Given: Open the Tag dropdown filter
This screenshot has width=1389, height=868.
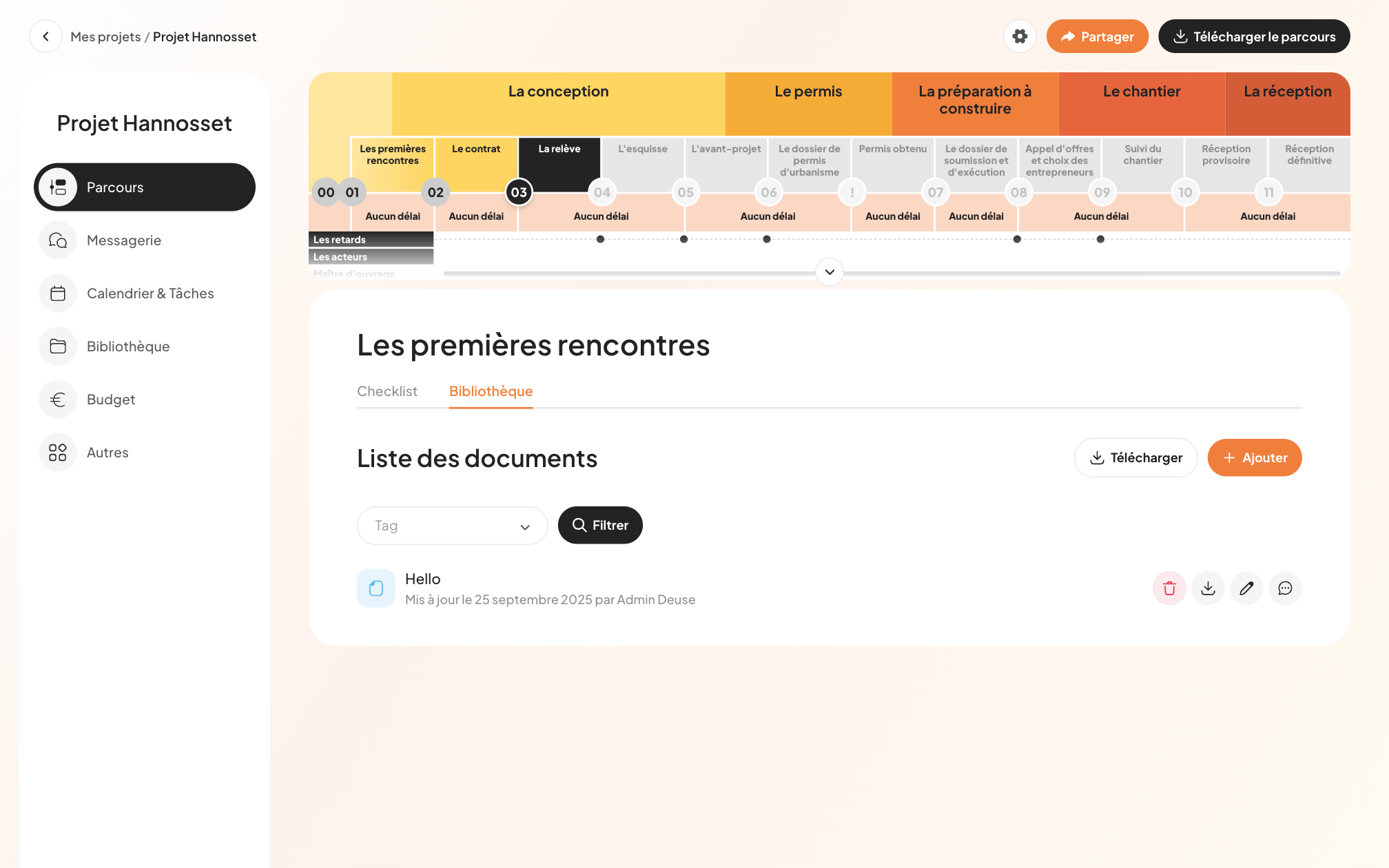Looking at the screenshot, I should point(452,525).
